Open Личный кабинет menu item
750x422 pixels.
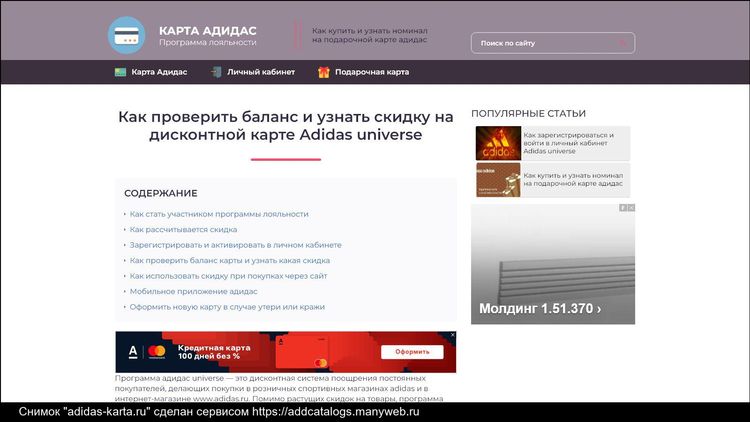[261, 72]
